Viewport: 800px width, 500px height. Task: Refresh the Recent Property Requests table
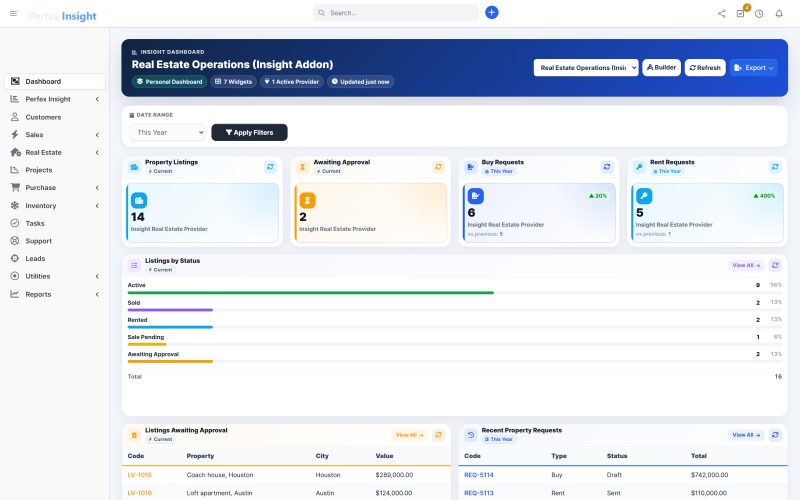click(775, 435)
